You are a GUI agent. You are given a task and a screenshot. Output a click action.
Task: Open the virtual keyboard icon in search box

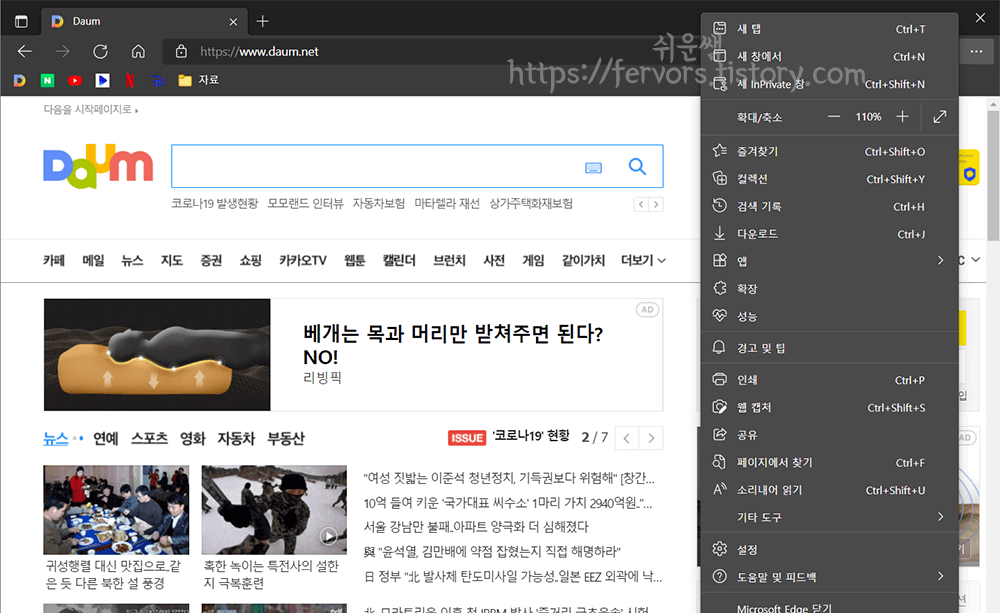pyautogui.click(x=593, y=167)
